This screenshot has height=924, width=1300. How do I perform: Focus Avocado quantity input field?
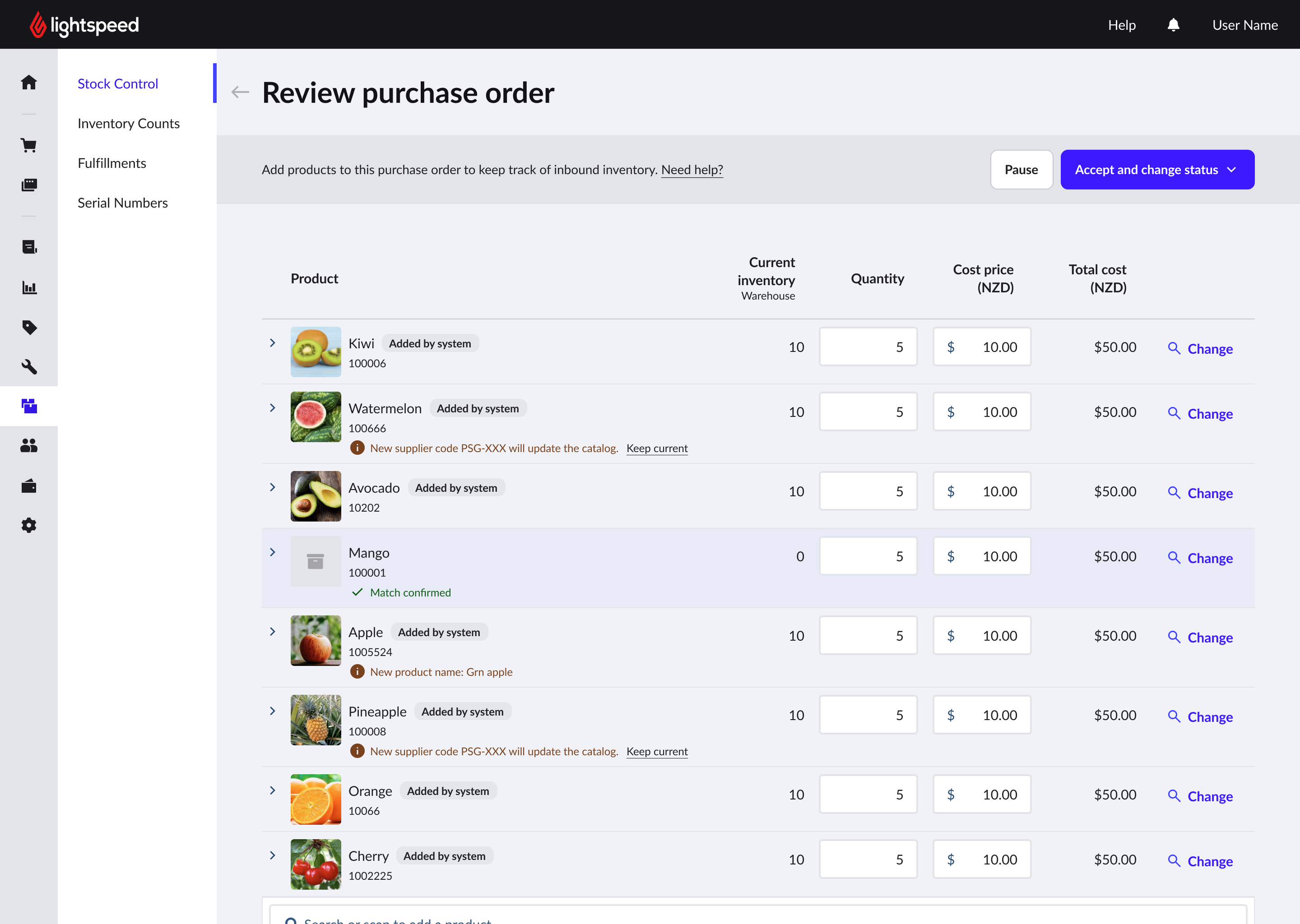point(868,491)
